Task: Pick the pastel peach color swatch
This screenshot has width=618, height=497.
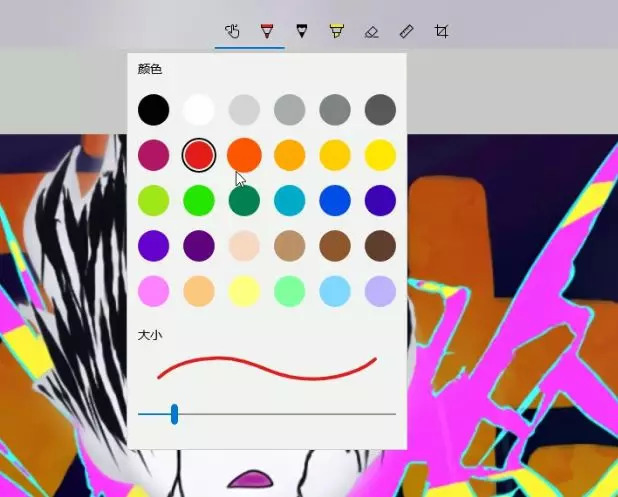Action: pyautogui.click(x=199, y=291)
